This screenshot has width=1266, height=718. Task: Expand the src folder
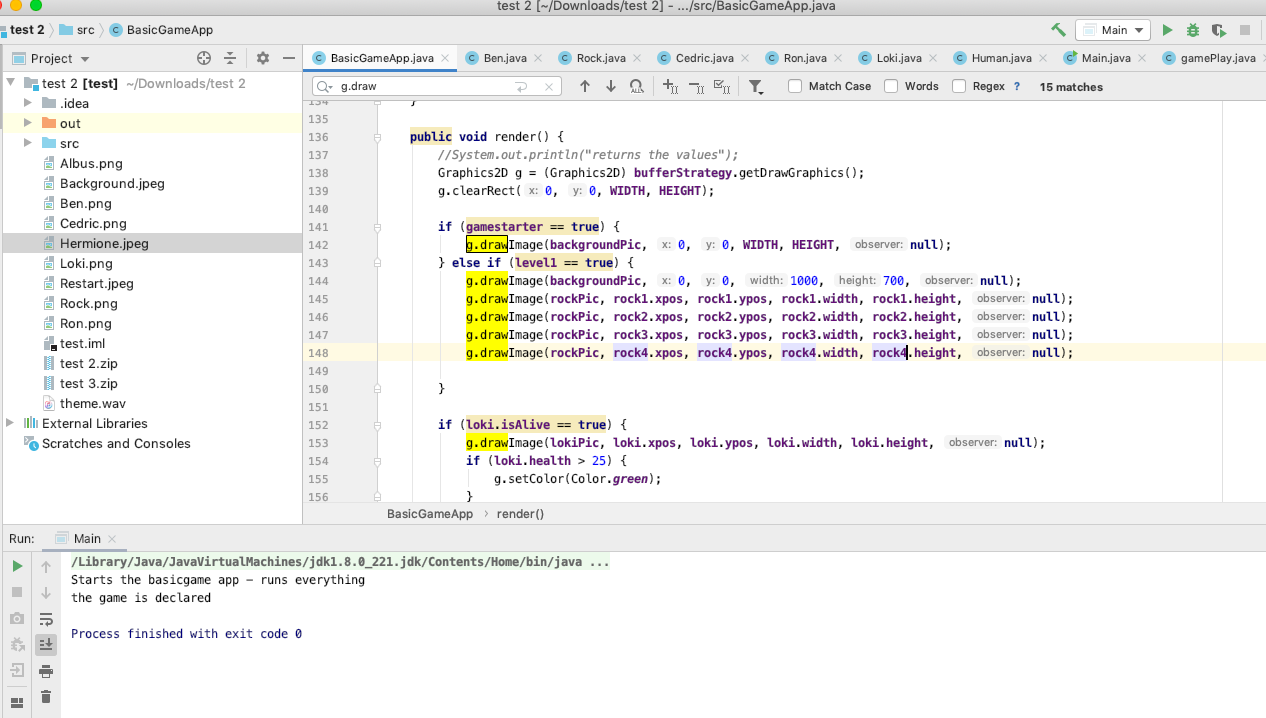click(28, 143)
